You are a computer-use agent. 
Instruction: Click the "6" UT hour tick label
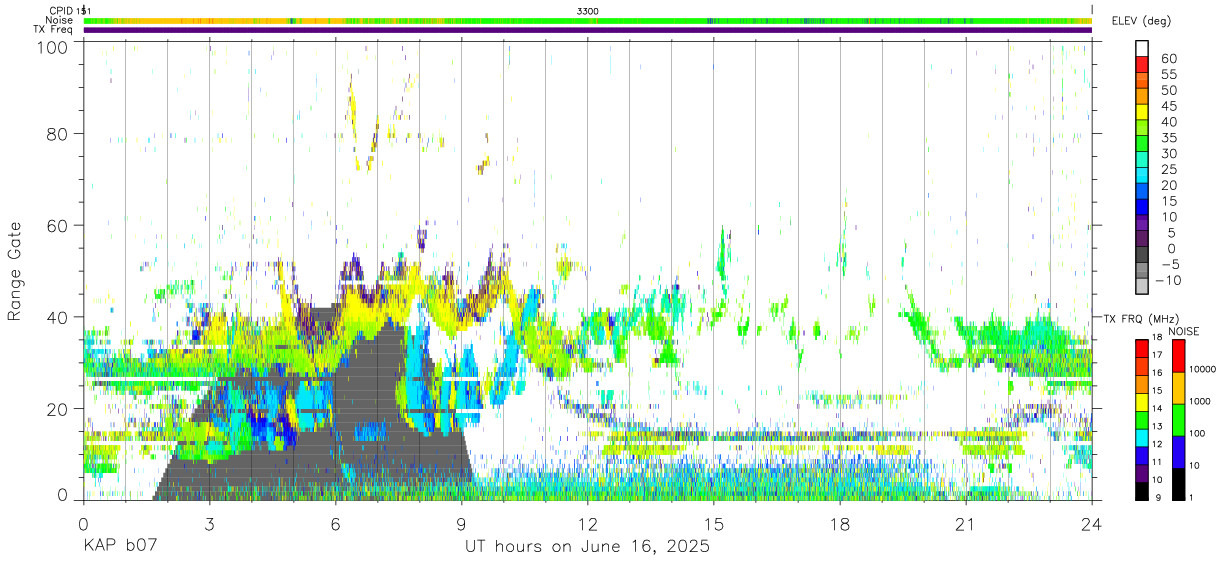click(x=335, y=523)
